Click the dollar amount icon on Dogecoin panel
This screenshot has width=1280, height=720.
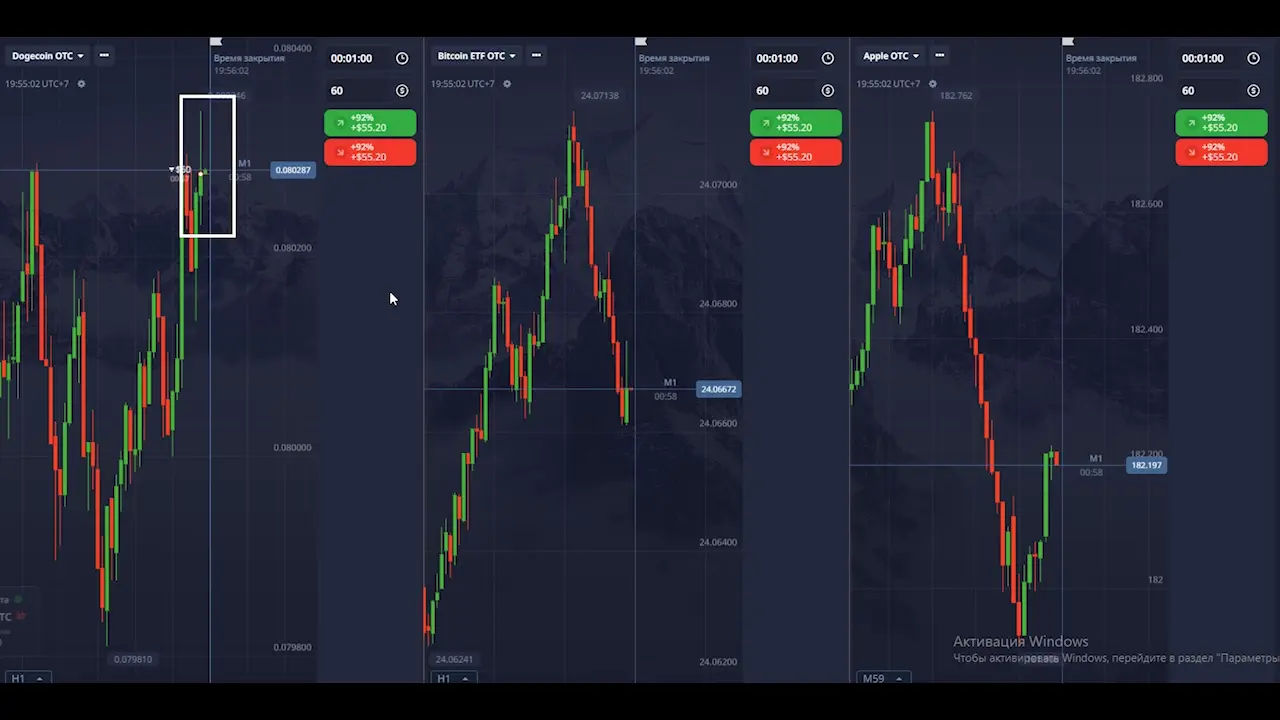(402, 91)
